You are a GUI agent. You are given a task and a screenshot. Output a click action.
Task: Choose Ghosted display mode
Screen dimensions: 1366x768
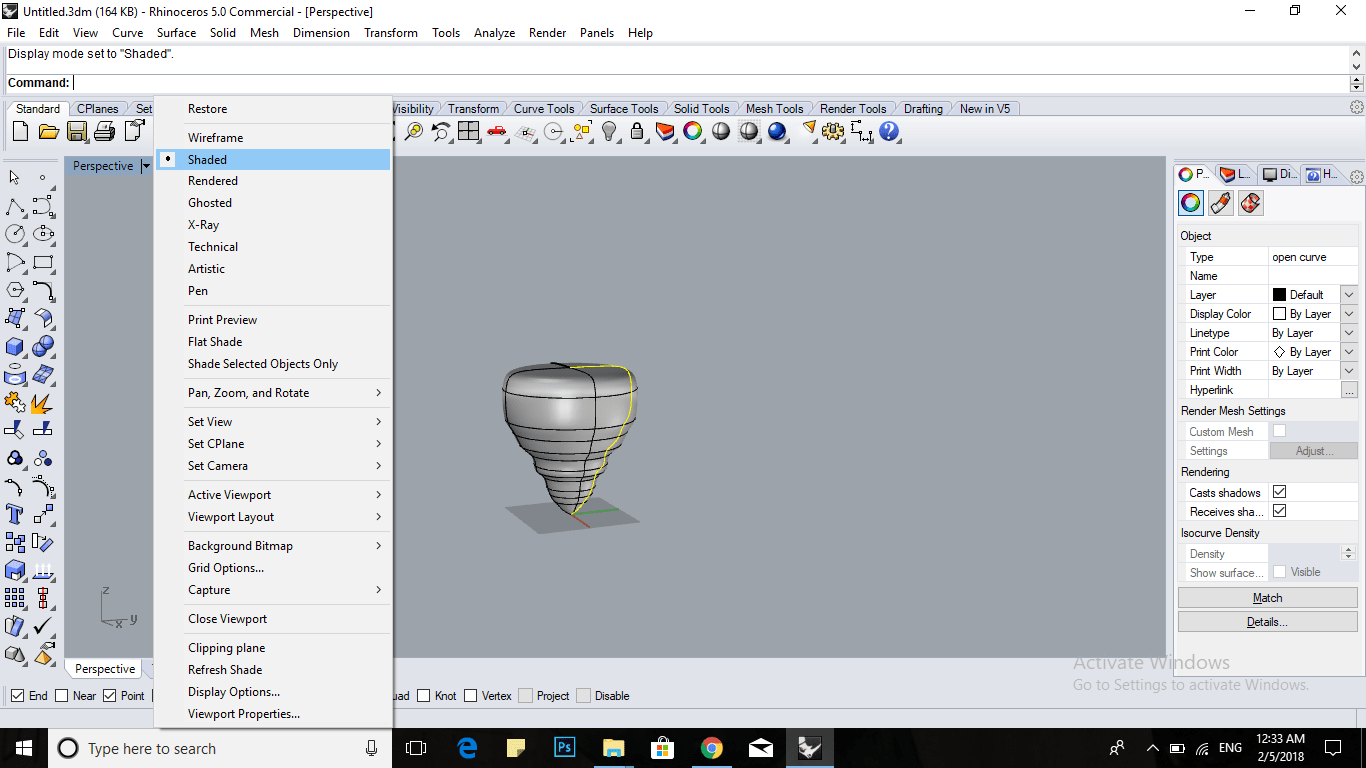(273, 203)
